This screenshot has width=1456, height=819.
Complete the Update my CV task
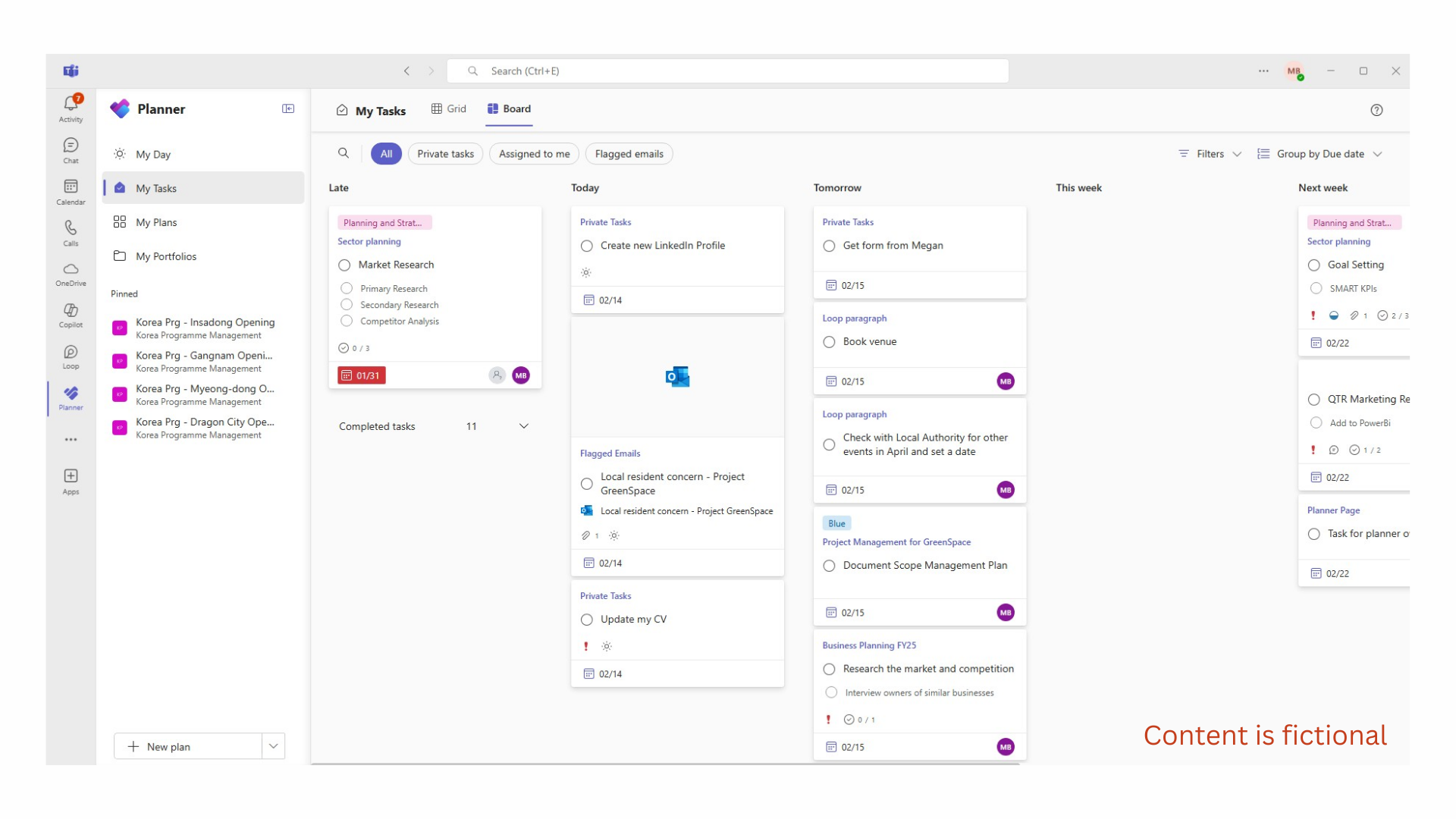[587, 620]
